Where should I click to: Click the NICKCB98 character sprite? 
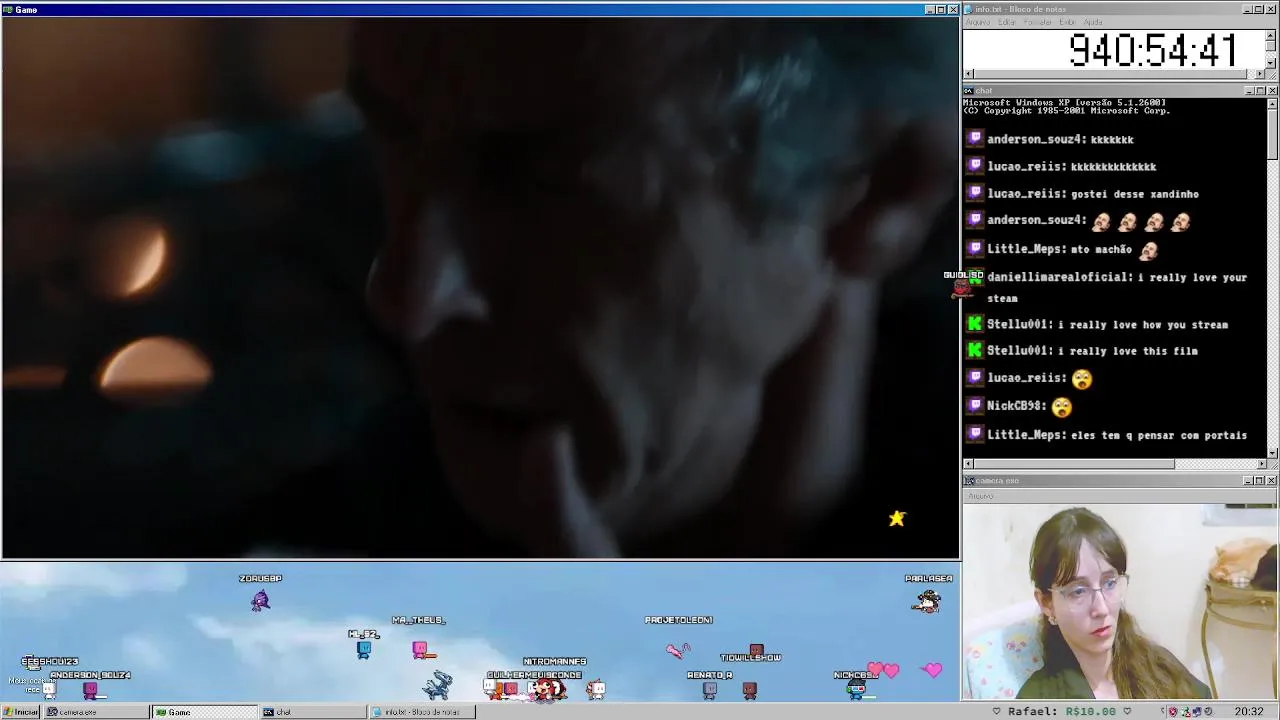(x=856, y=689)
